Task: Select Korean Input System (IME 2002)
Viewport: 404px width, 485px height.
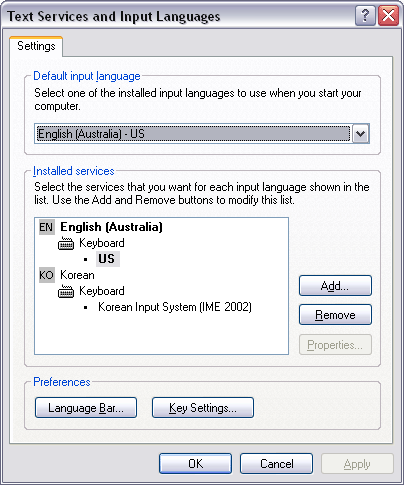Action: [175, 307]
